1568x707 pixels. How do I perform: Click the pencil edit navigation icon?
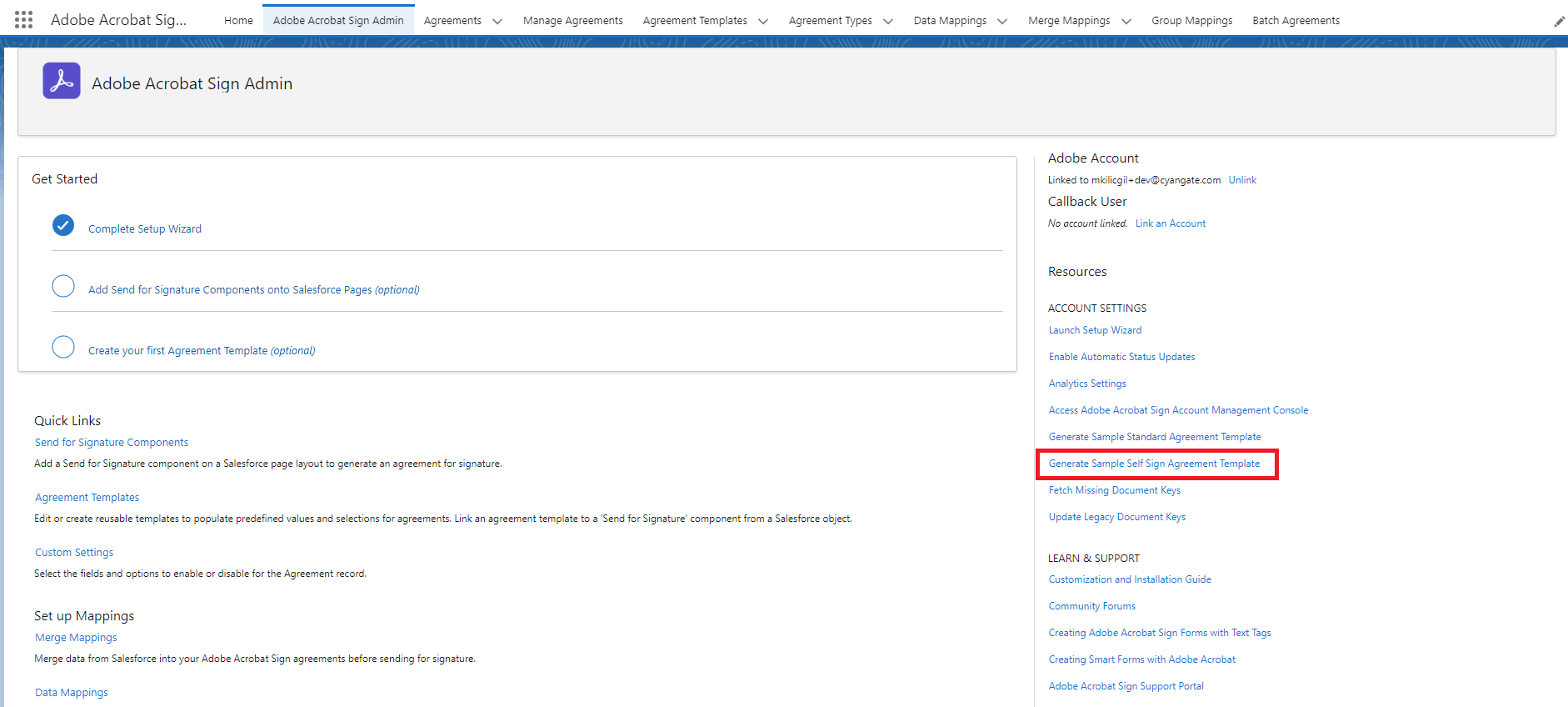(1559, 22)
